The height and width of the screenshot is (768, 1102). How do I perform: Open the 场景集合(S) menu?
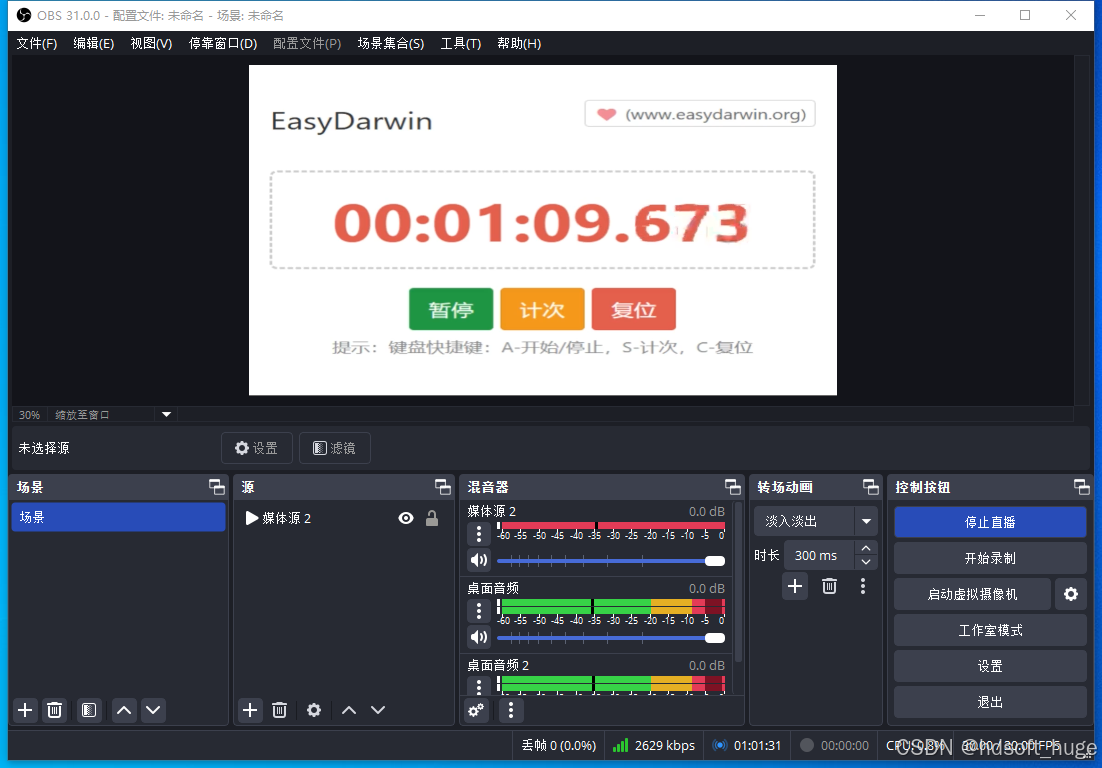tap(391, 44)
